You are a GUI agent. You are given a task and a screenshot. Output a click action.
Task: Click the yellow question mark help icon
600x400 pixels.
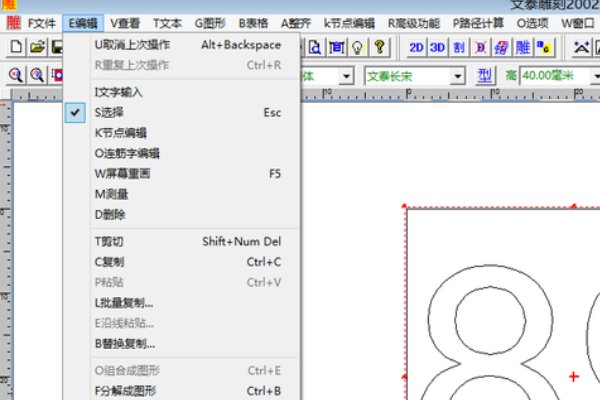(x=379, y=47)
